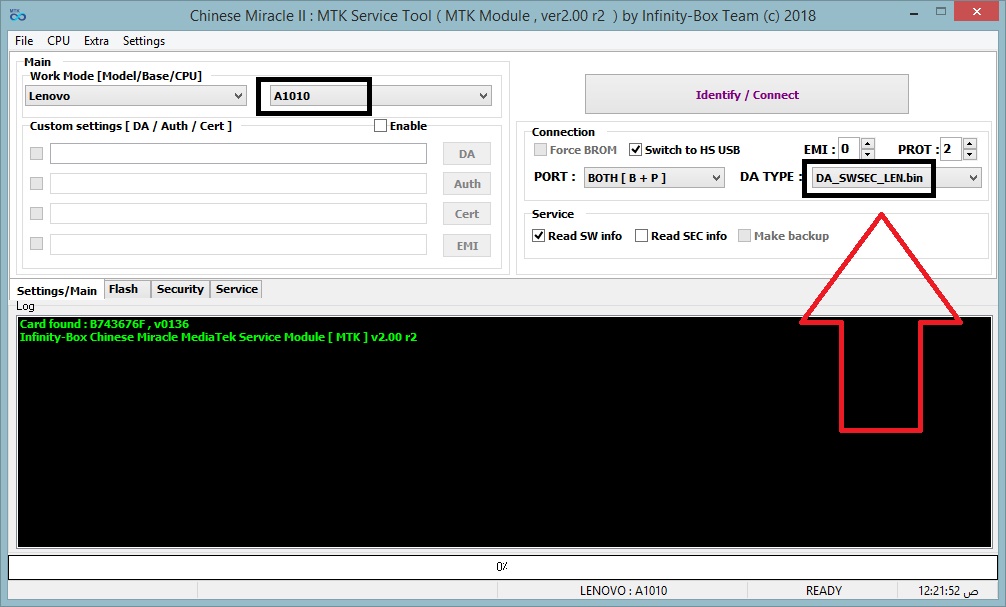
Task: Click the EMI browse button
Action: coord(467,245)
